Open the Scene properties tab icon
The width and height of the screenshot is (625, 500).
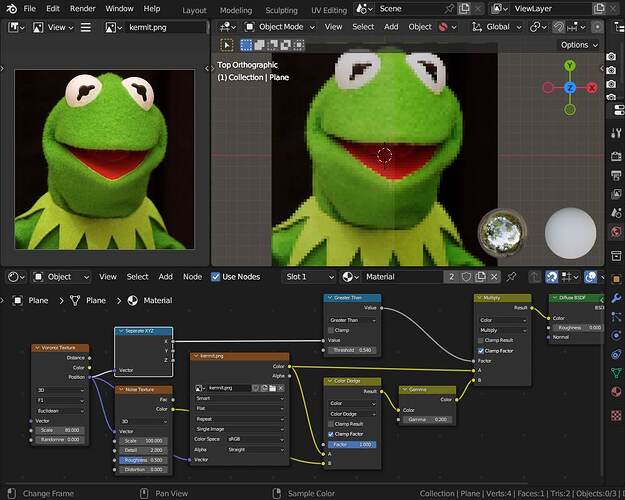pos(616,213)
